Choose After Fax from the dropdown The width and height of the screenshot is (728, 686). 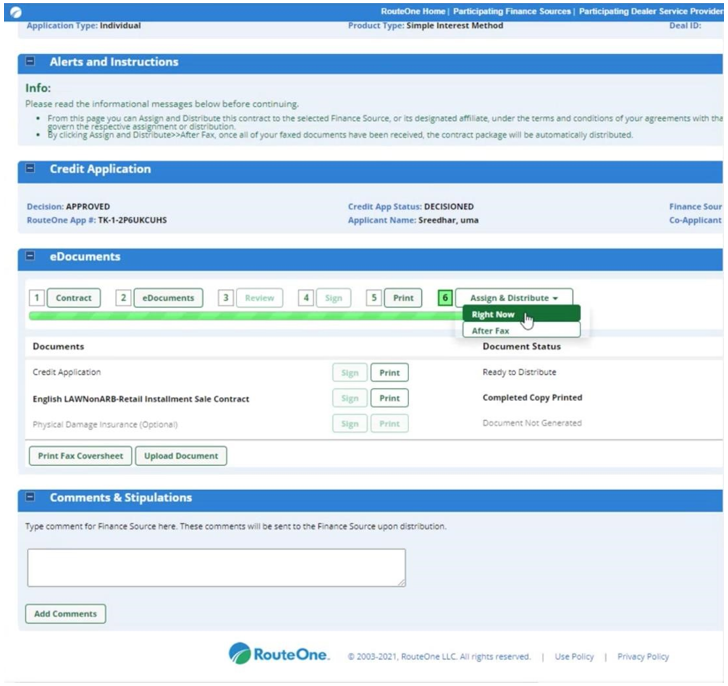[521, 330]
